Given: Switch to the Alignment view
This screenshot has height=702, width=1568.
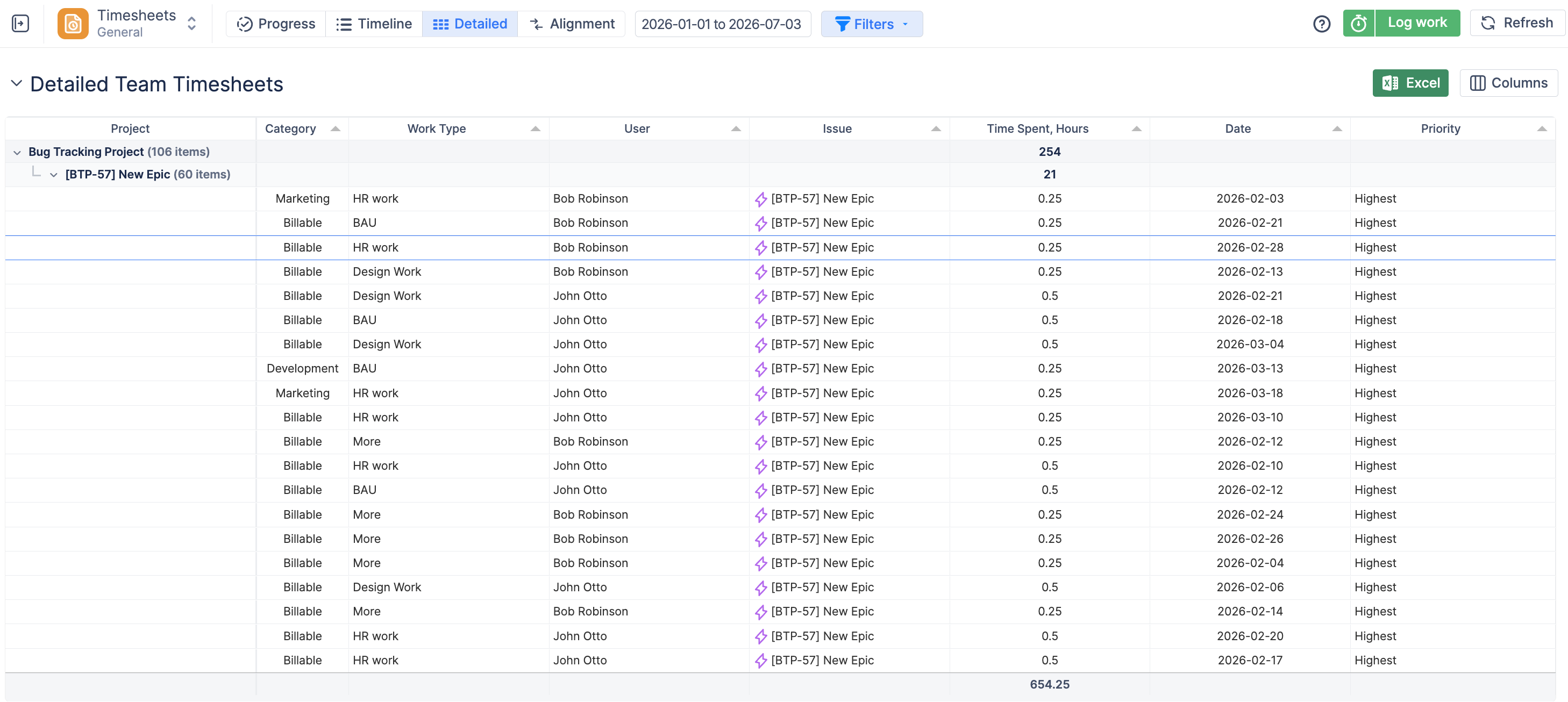Looking at the screenshot, I should point(572,24).
